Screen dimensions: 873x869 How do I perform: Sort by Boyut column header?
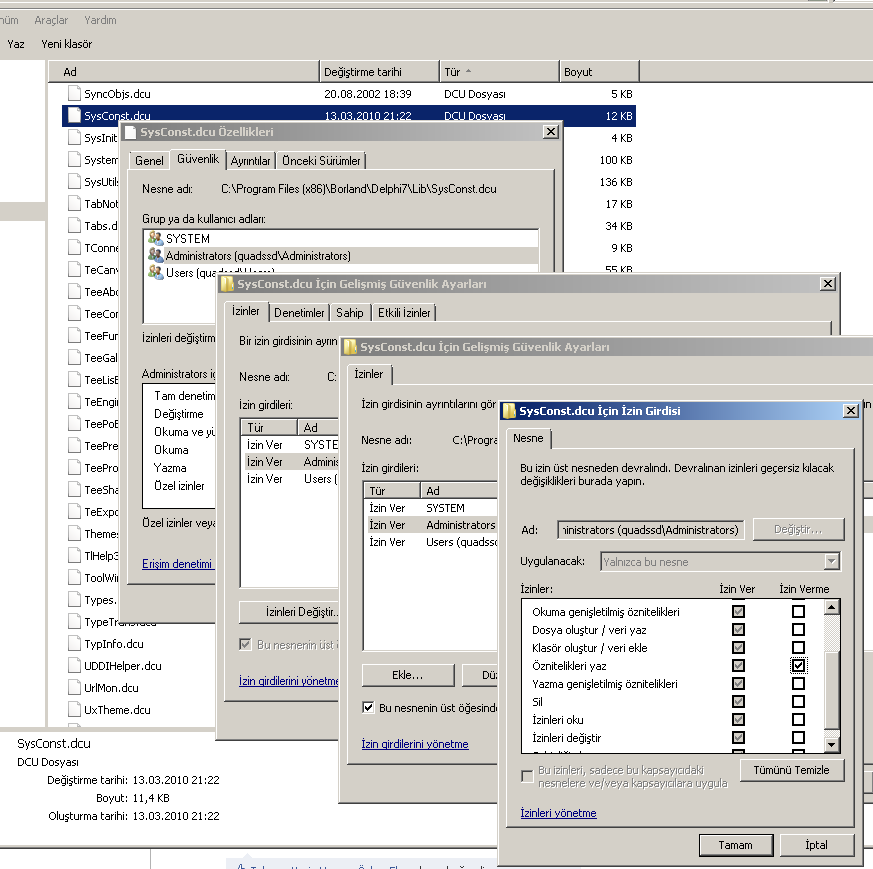tap(599, 72)
